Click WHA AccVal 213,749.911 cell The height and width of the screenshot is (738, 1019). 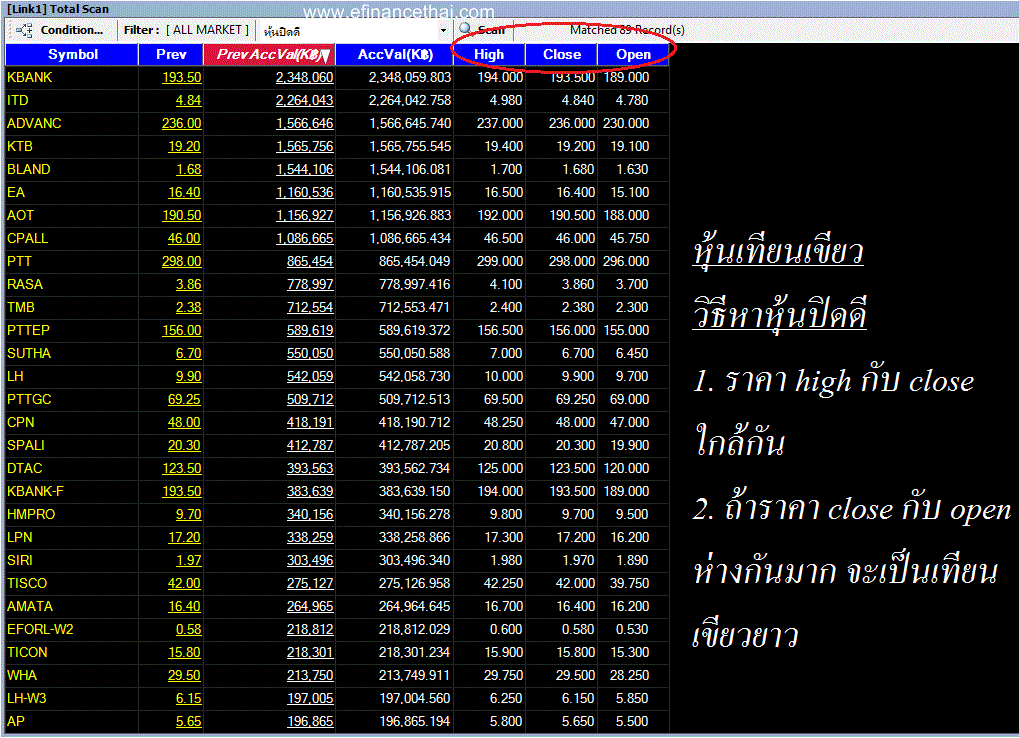click(x=414, y=676)
